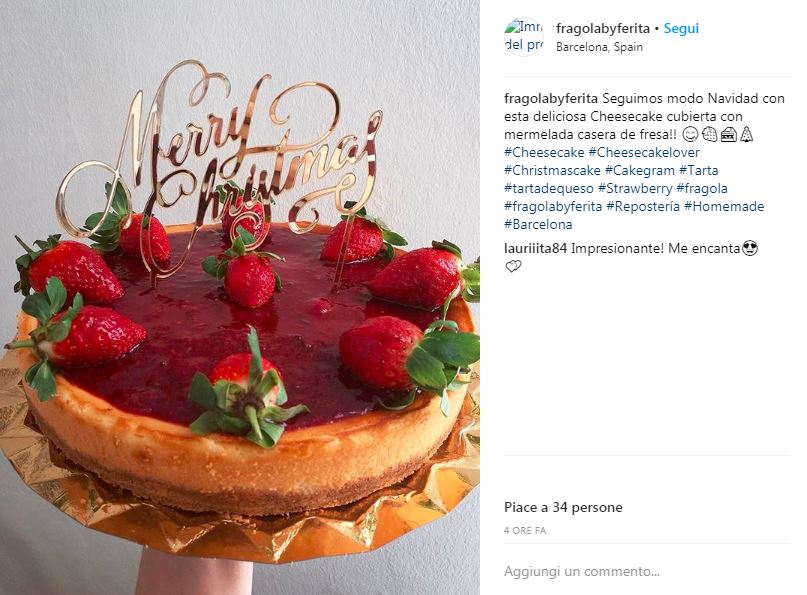Open fragolabyferita username in caption

pos(551,98)
